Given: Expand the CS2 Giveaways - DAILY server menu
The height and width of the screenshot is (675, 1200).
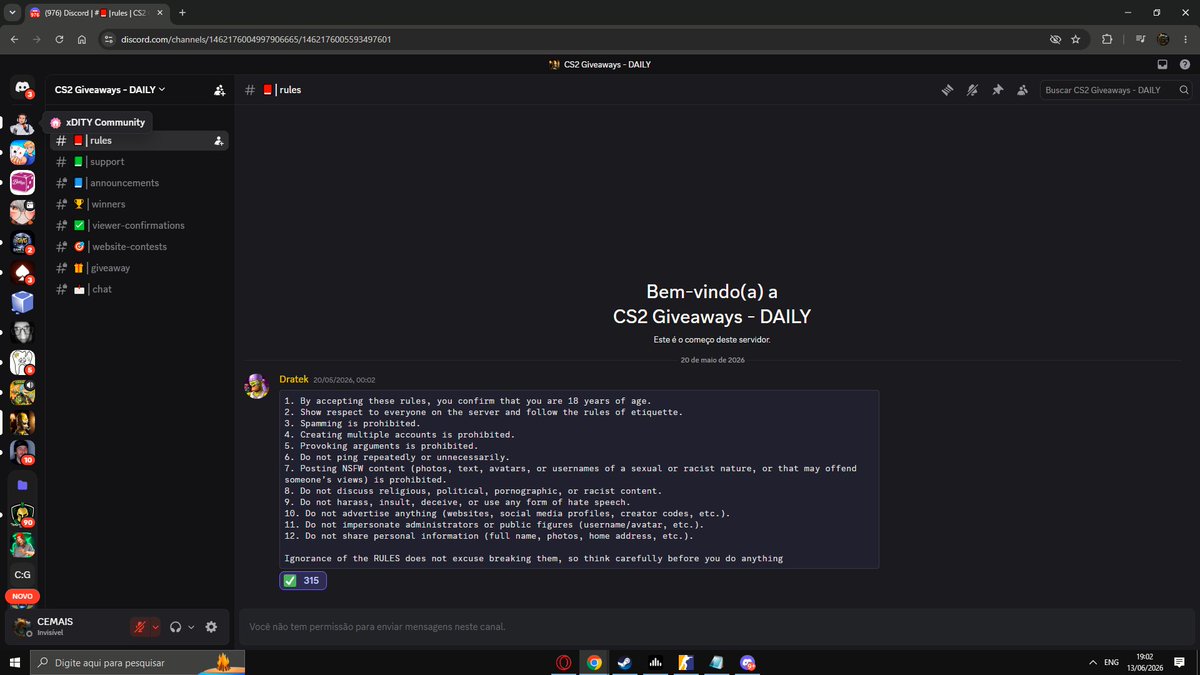Looking at the screenshot, I should 110,89.
